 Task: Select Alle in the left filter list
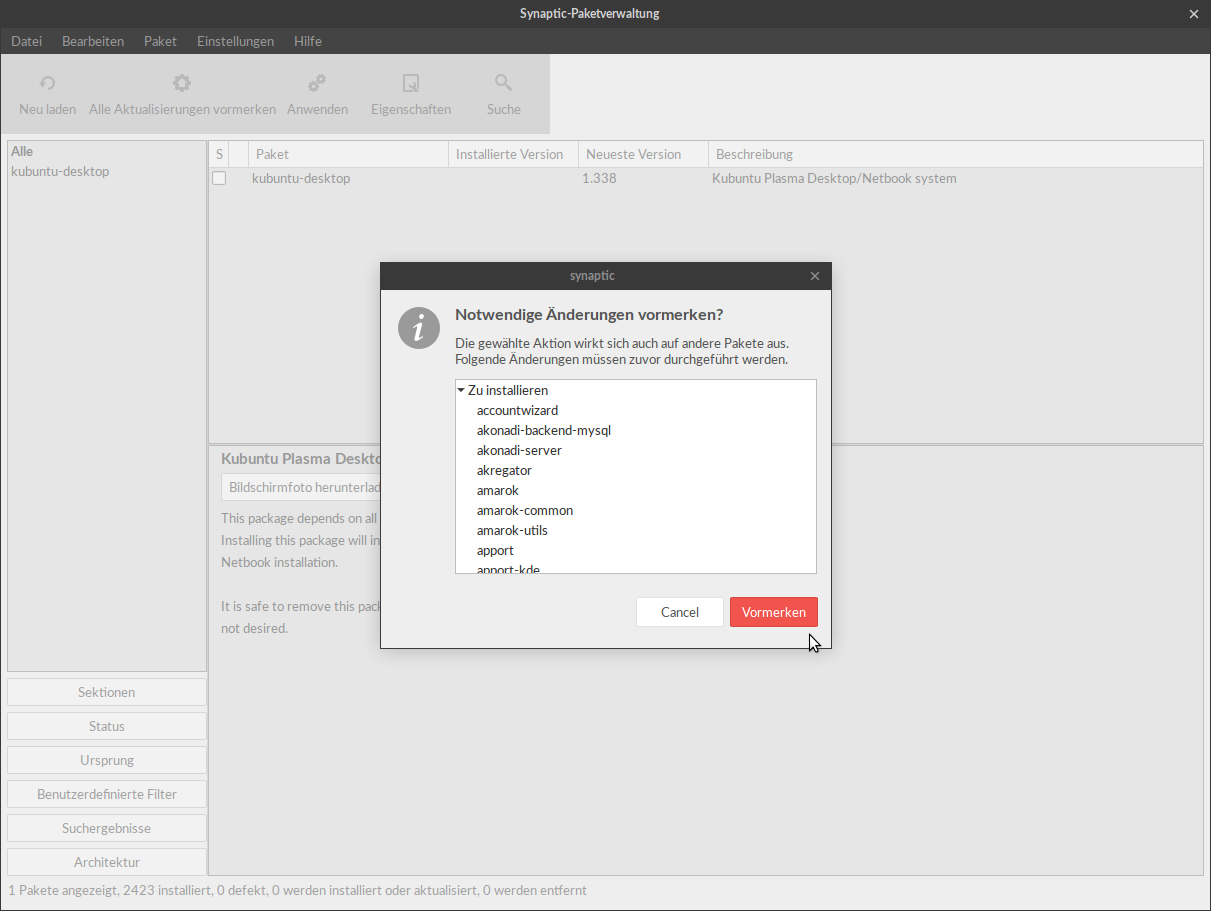22,151
